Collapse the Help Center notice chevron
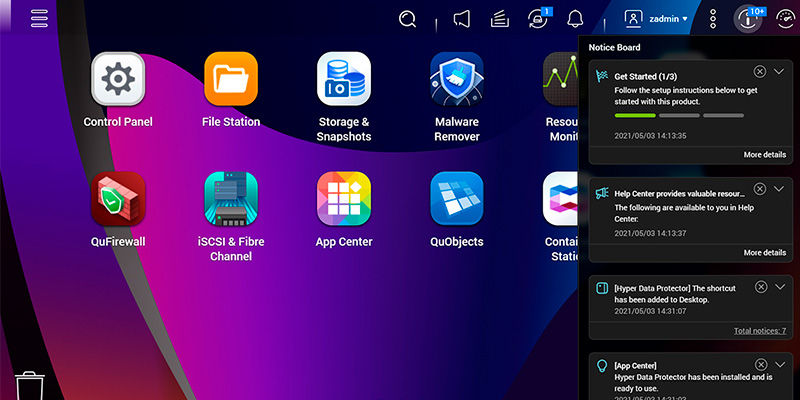 point(779,189)
